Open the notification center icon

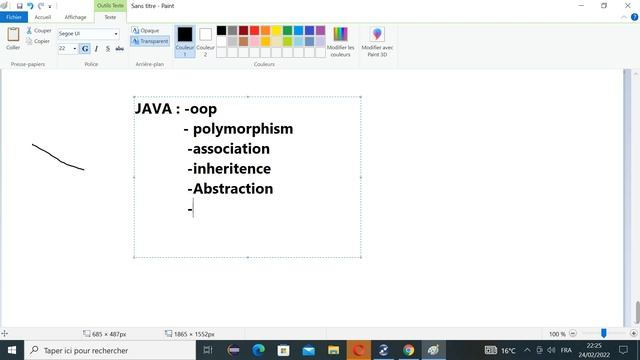pos(623,350)
